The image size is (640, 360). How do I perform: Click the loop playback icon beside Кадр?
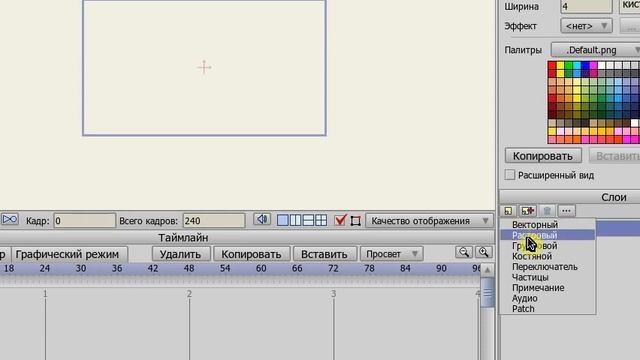point(10,220)
